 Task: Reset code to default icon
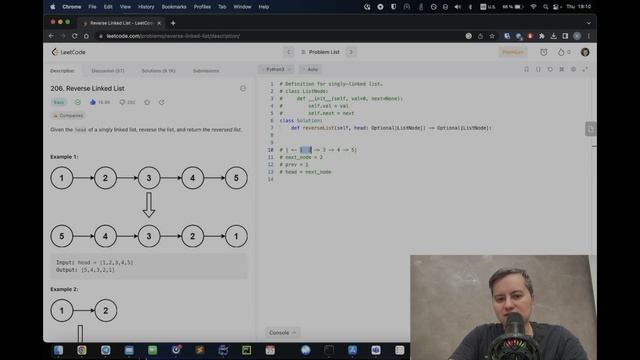(550, 69)
